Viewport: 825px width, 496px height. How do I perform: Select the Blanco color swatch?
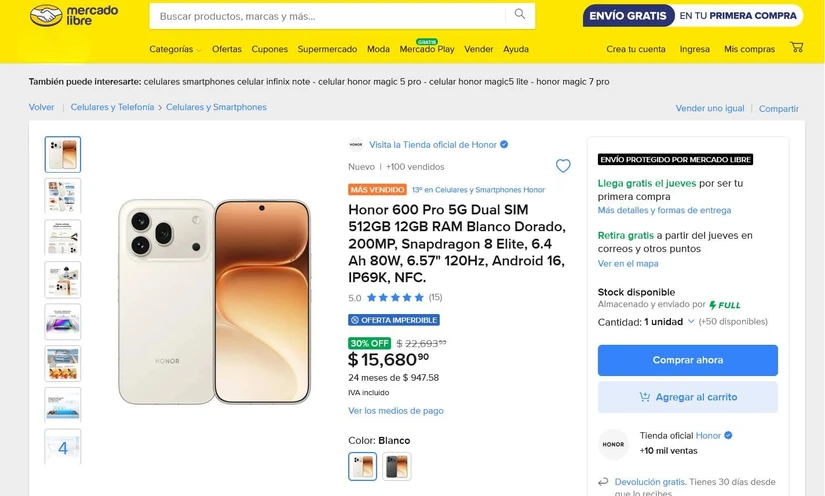(363, 467)
